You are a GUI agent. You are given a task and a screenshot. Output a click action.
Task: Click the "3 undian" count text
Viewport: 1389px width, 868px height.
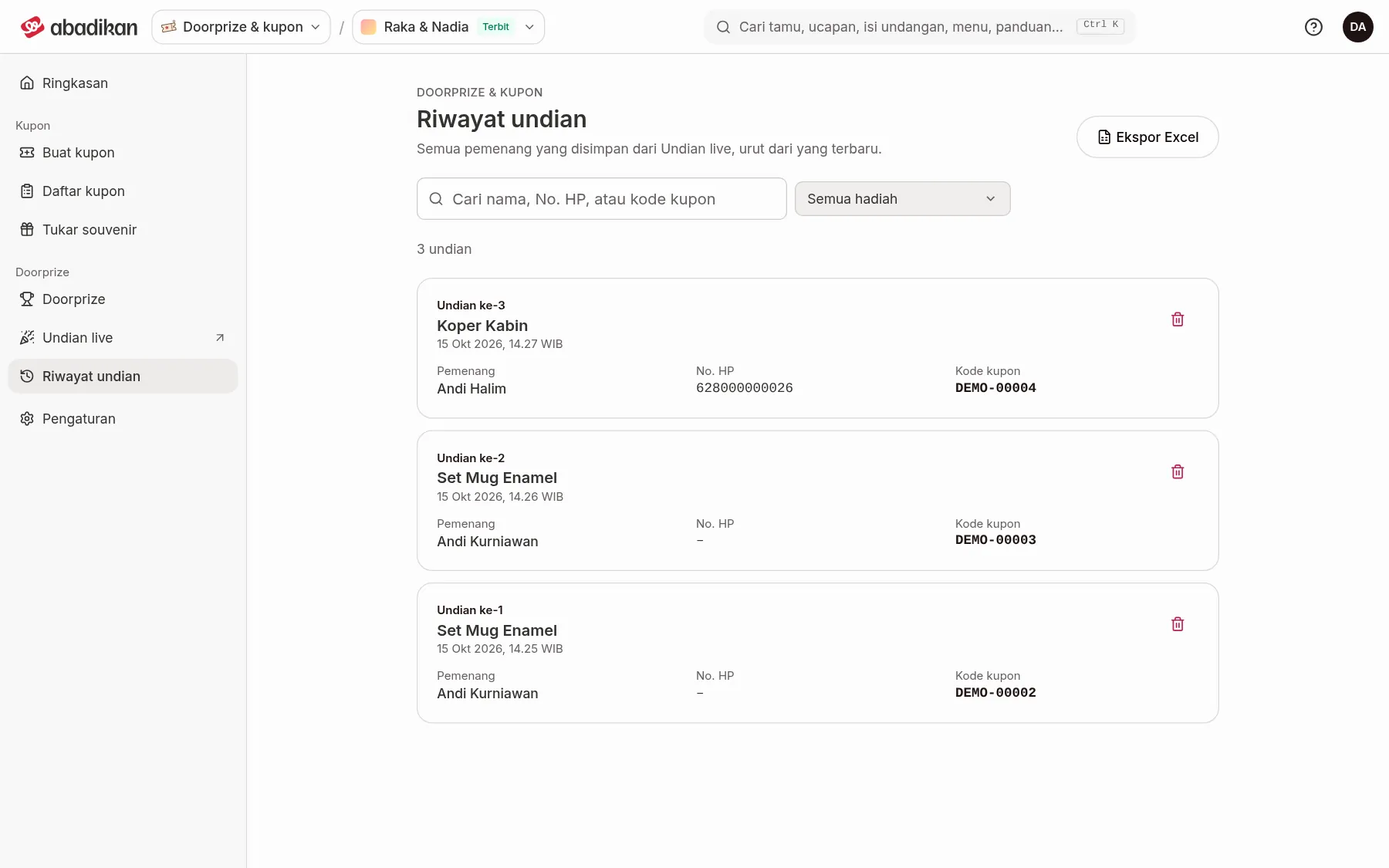pos(444,249)
